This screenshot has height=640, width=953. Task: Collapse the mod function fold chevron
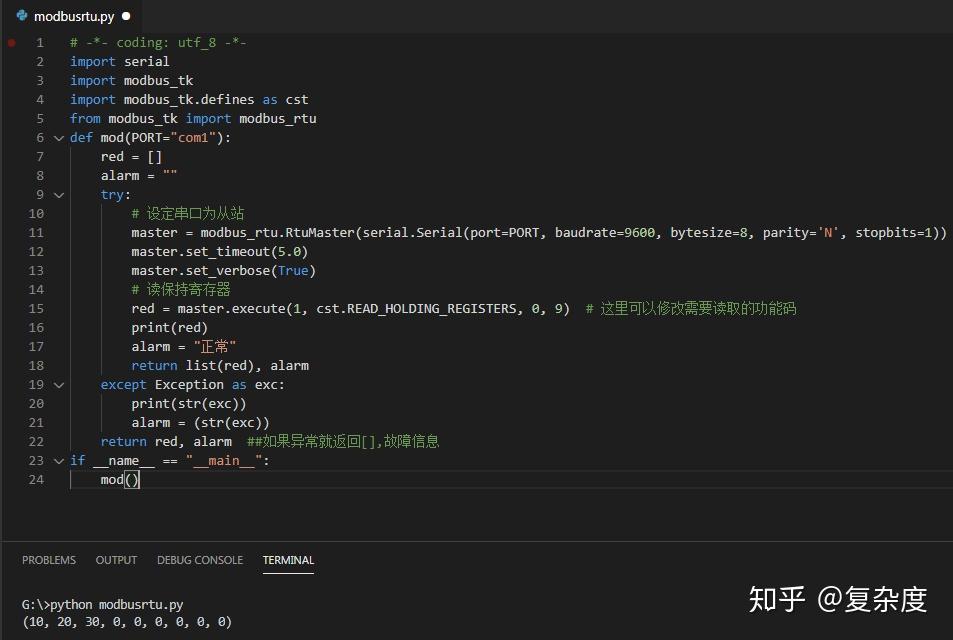pyautogui.click(x=58, y=137)
